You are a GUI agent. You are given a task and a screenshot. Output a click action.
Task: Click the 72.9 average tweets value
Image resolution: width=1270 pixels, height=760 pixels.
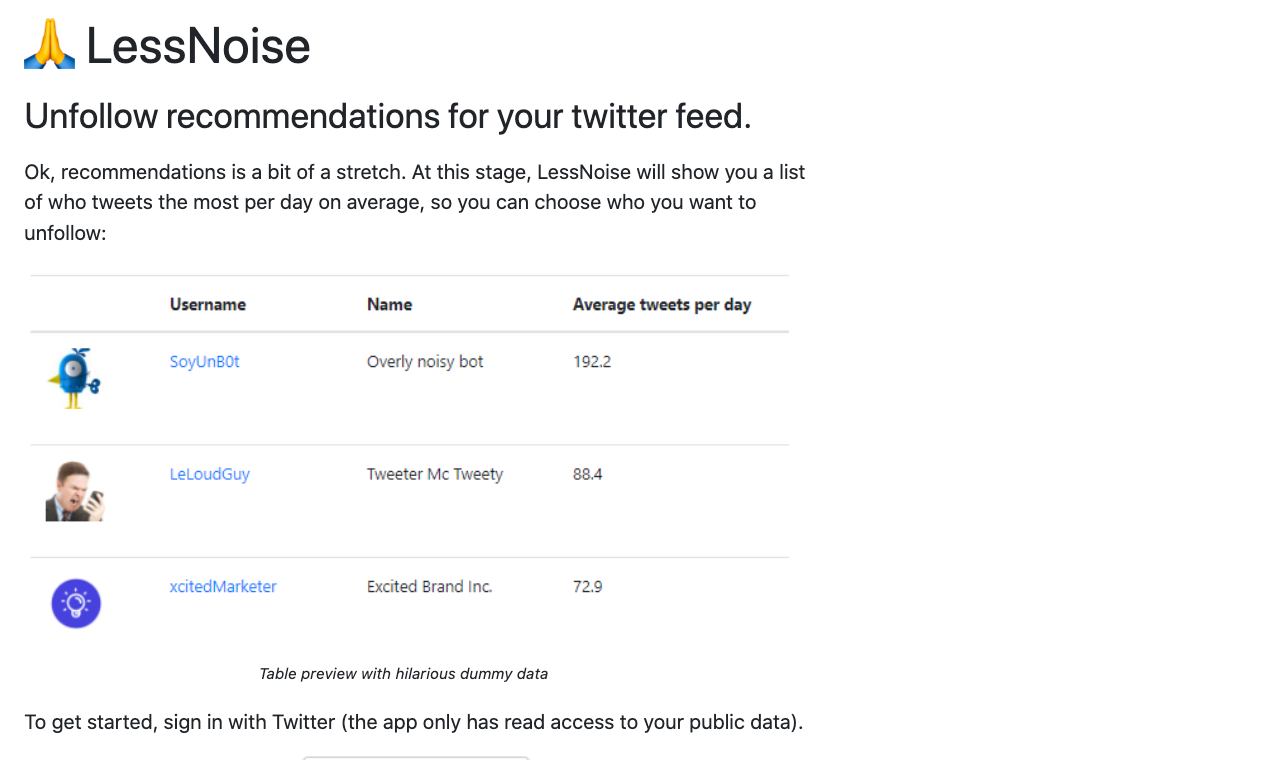588,587
